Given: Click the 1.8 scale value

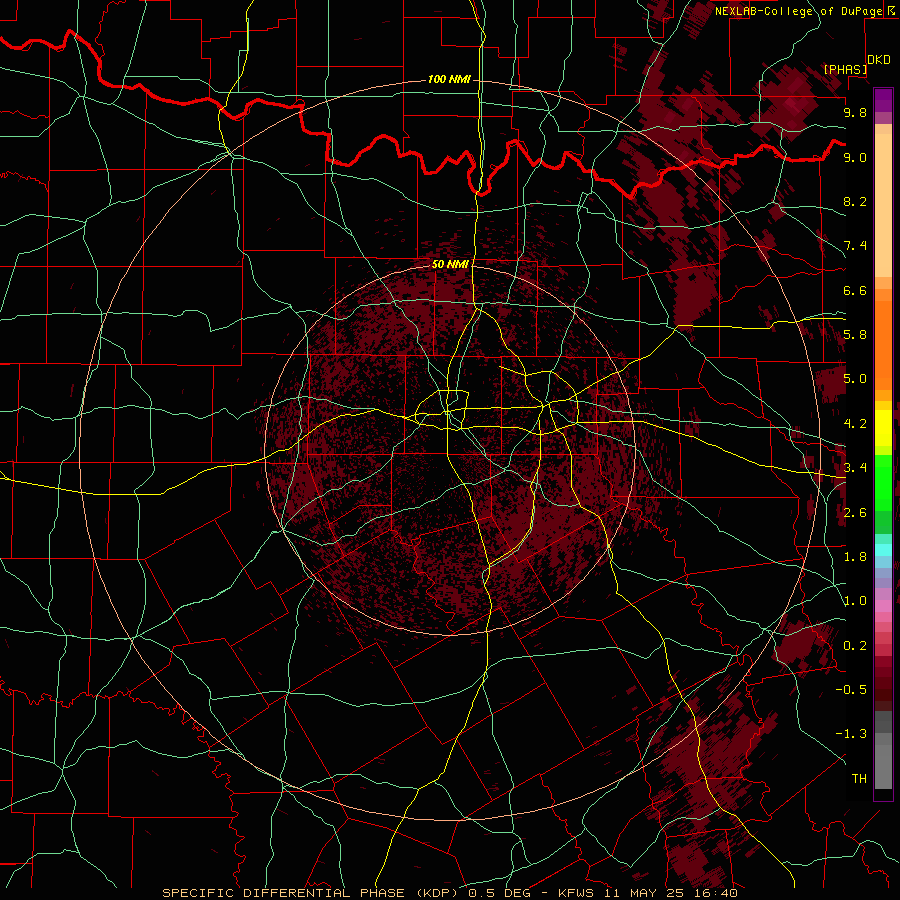Looking at the screenshot, I should (855, 557).
